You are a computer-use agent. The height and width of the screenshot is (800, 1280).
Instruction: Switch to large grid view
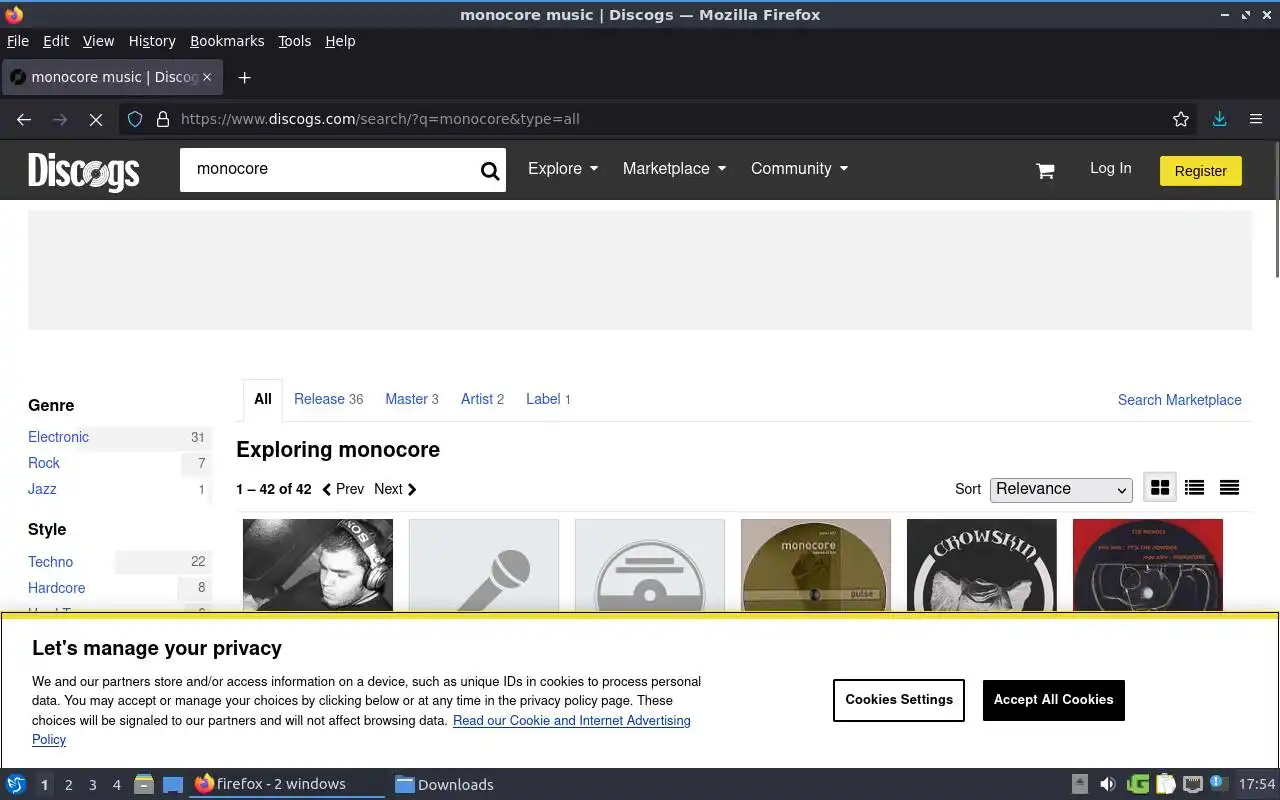tap(1160, 488)
